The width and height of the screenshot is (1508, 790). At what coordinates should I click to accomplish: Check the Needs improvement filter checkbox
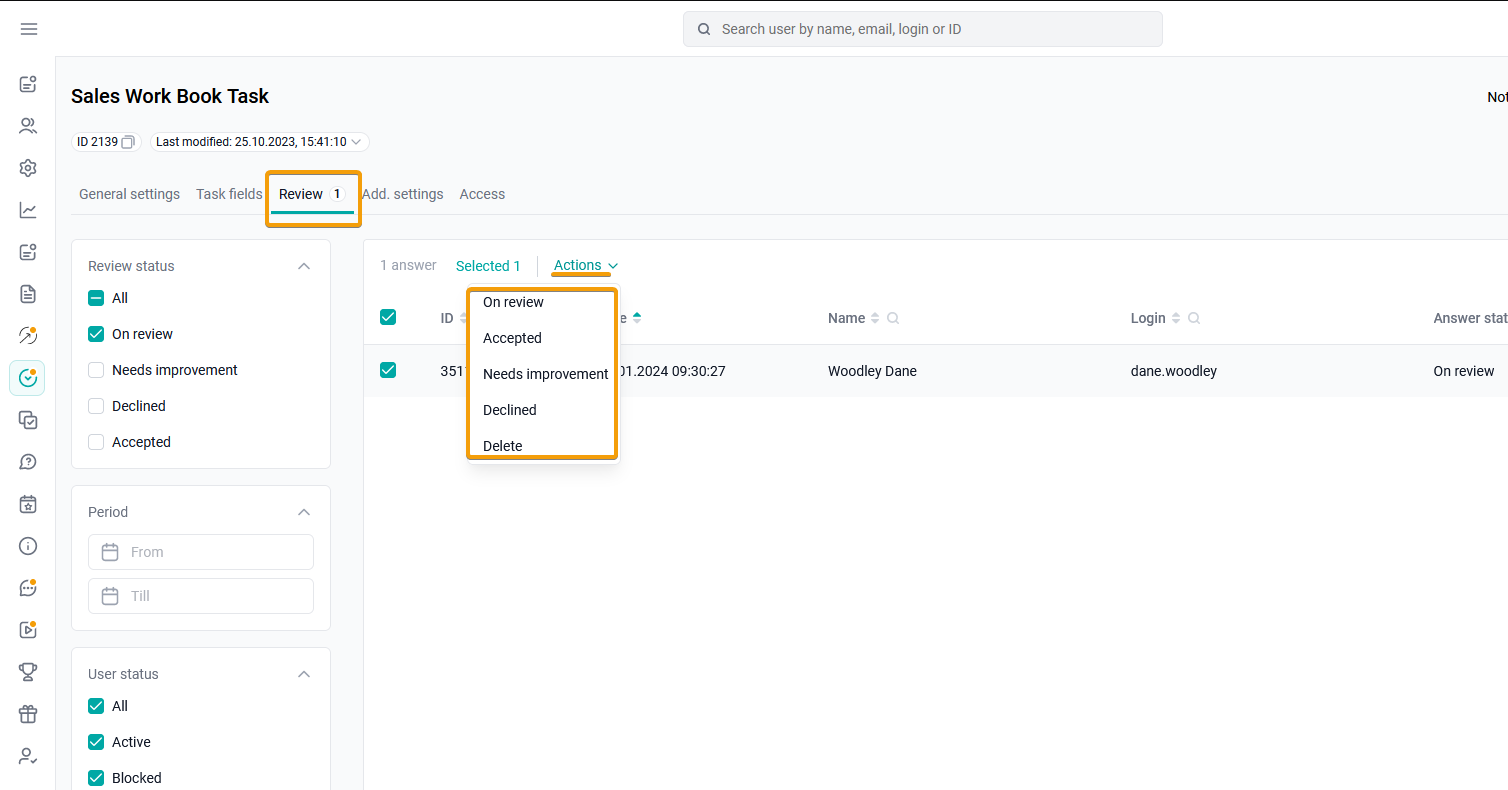click(96, 370)
